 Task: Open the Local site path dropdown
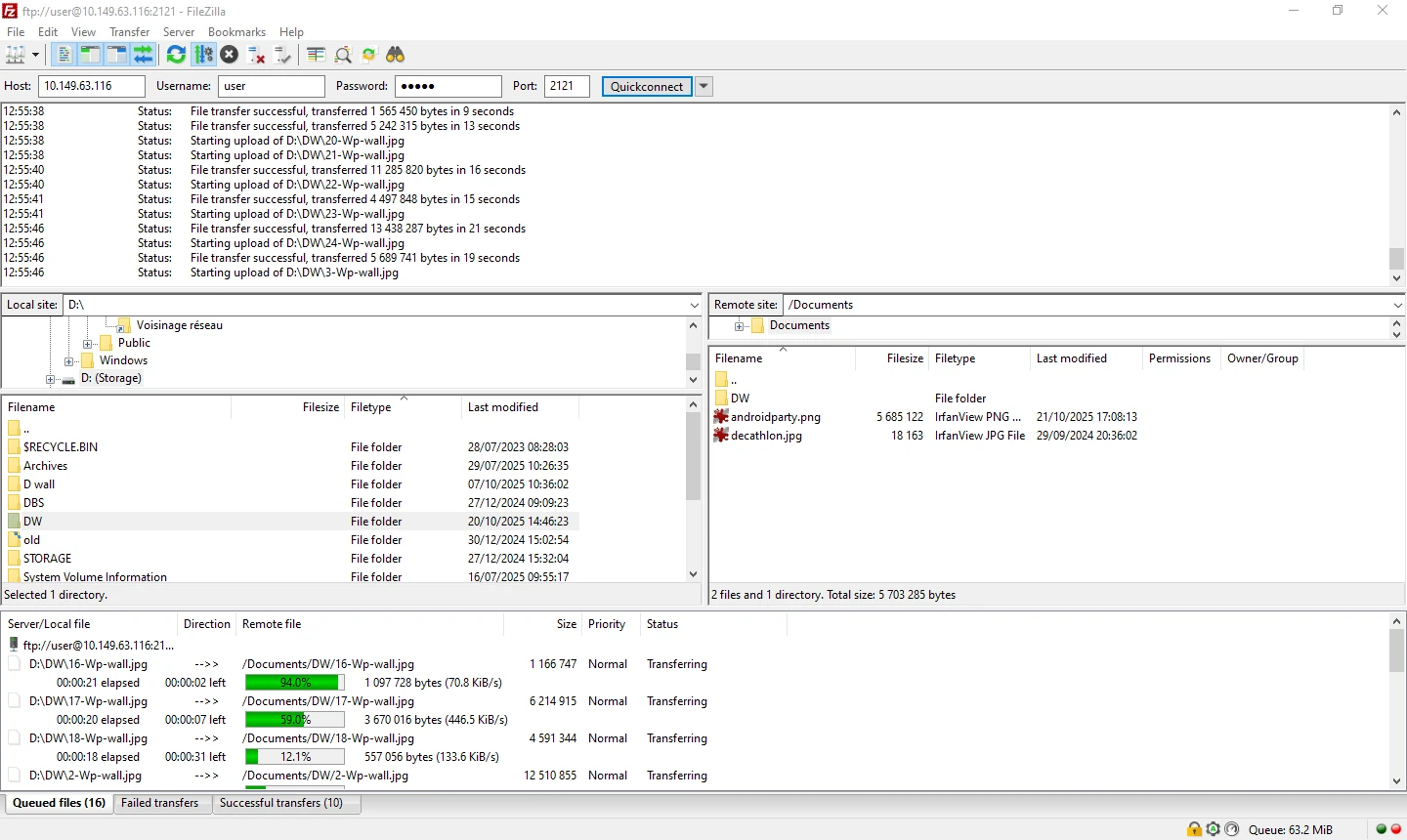694,304
